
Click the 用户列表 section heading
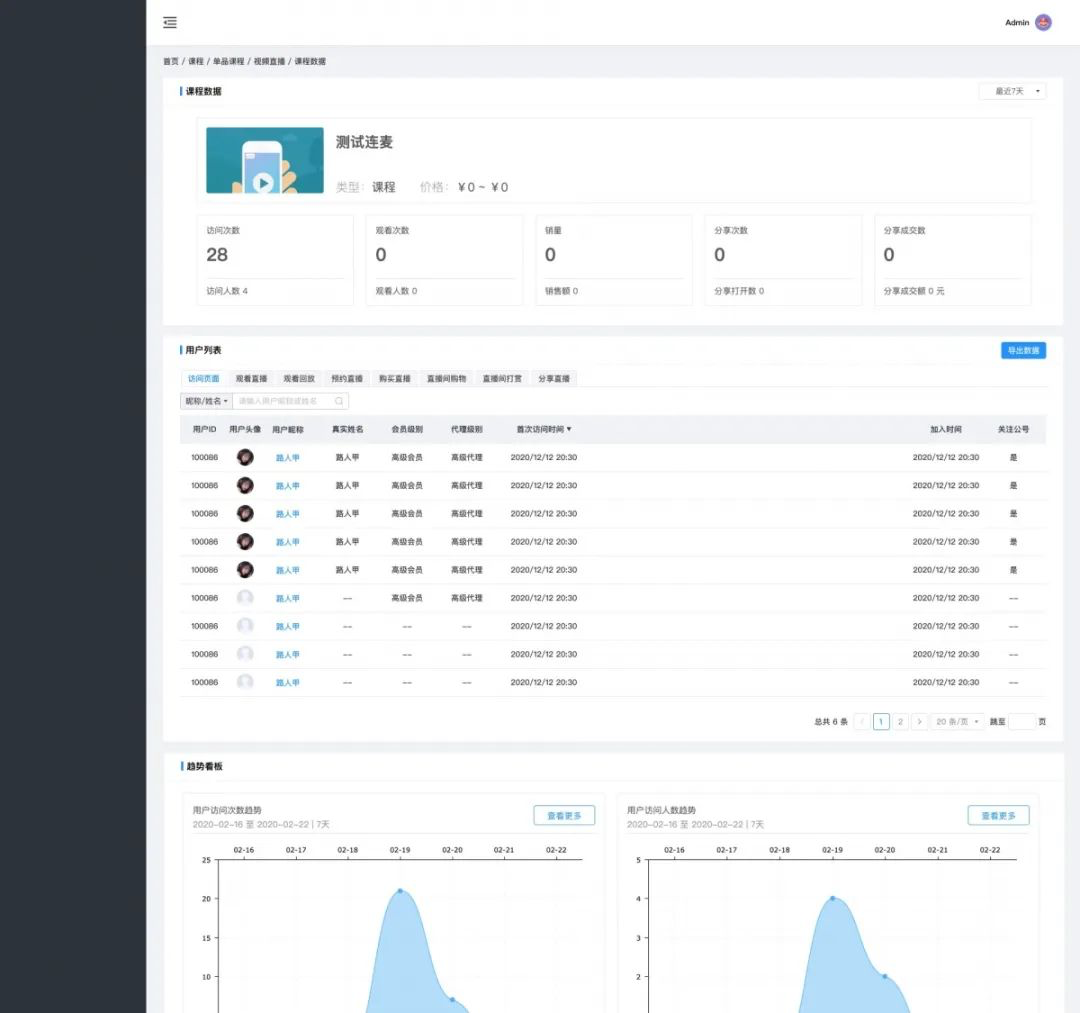click(x=203, y=351)
